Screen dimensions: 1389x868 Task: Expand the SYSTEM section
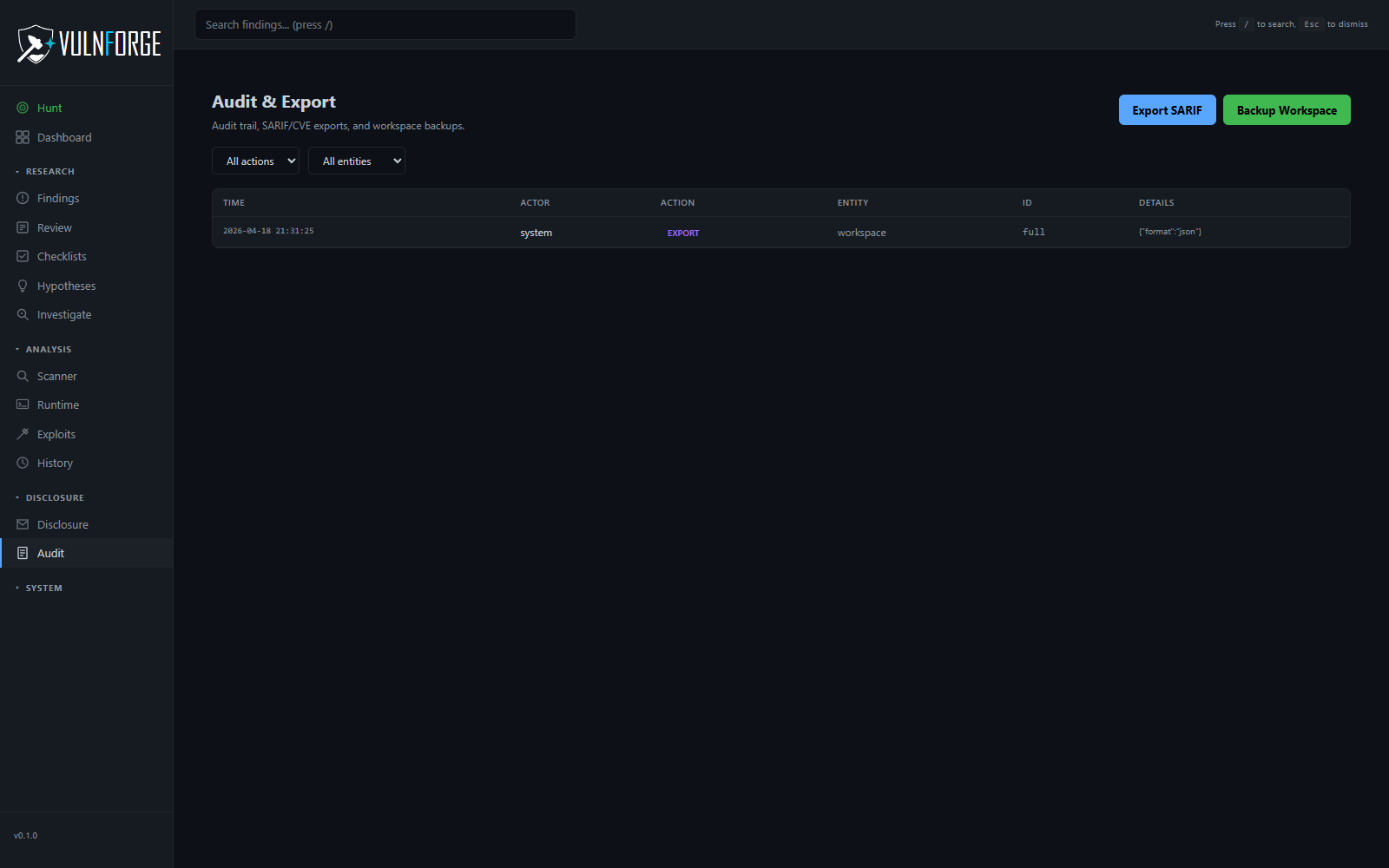click(42, 588)
